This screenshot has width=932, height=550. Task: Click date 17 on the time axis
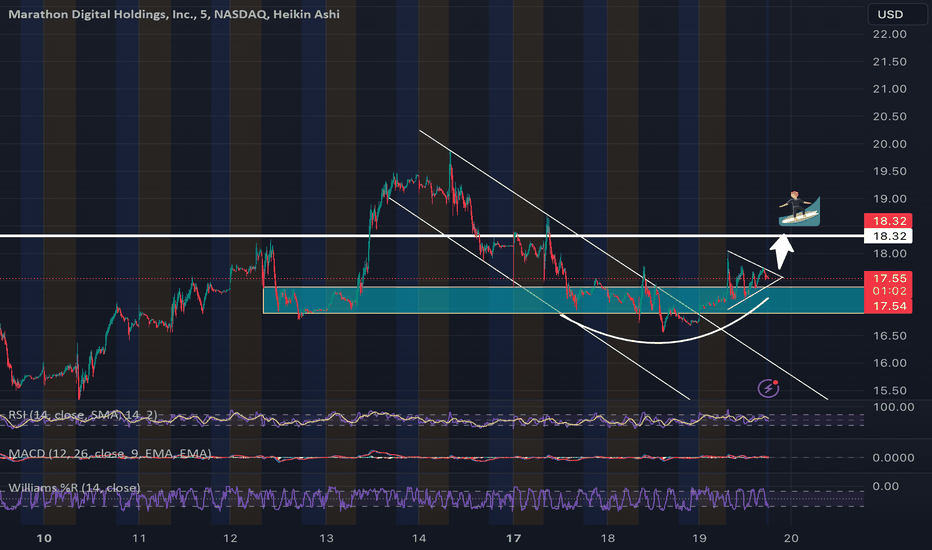click(514, 538)
